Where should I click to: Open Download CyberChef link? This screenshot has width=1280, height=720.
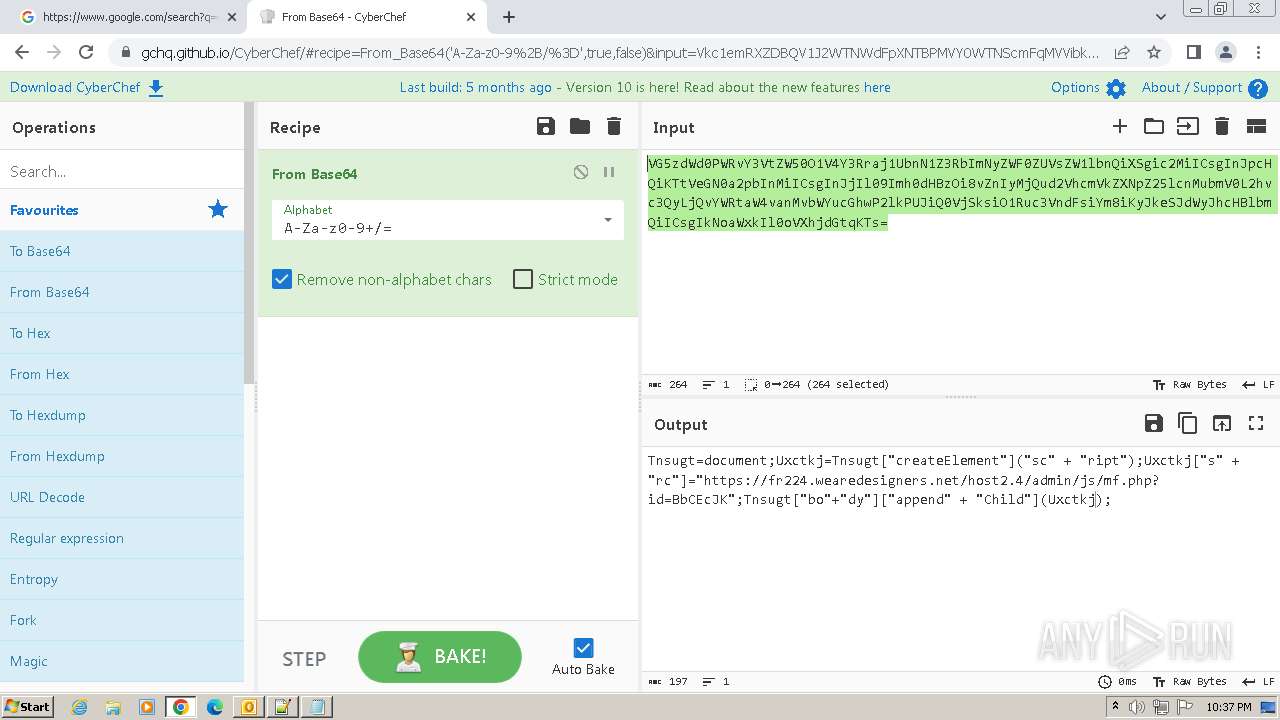click(x=75, y=87)
